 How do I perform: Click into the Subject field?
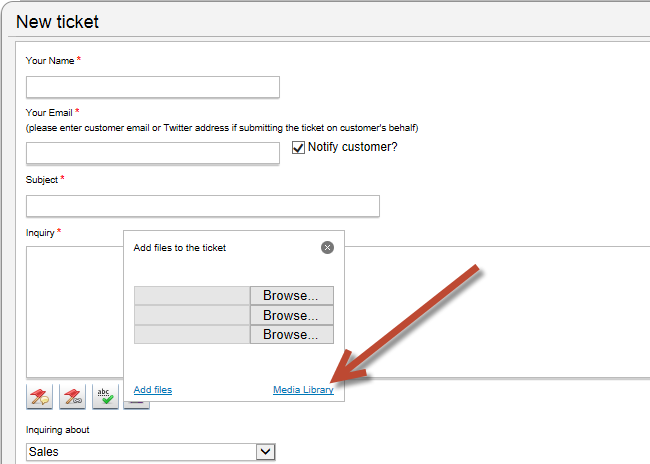pos(202,206)
